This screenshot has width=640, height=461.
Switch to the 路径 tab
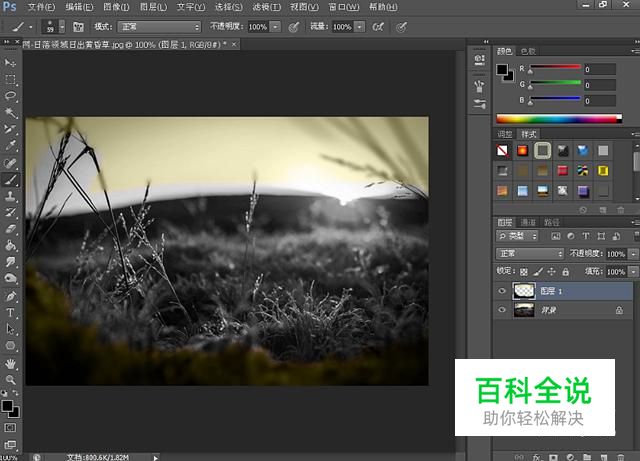click(x=551, y=222)
